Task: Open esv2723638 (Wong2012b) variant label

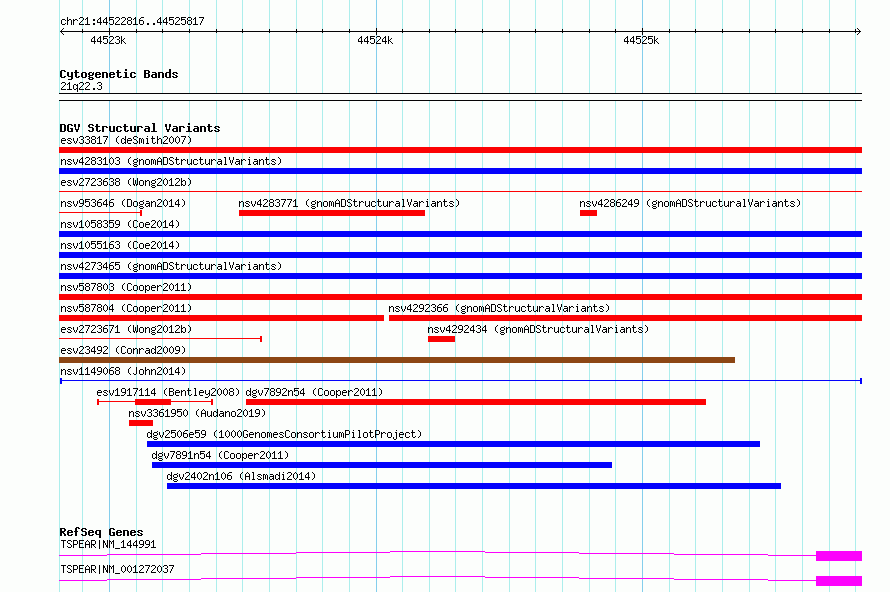Action: point(126,182)
